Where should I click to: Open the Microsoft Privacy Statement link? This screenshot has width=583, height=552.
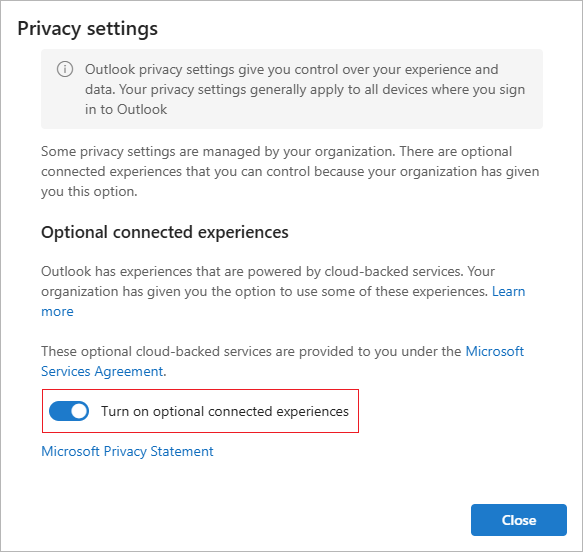click(x=127, y=451)
